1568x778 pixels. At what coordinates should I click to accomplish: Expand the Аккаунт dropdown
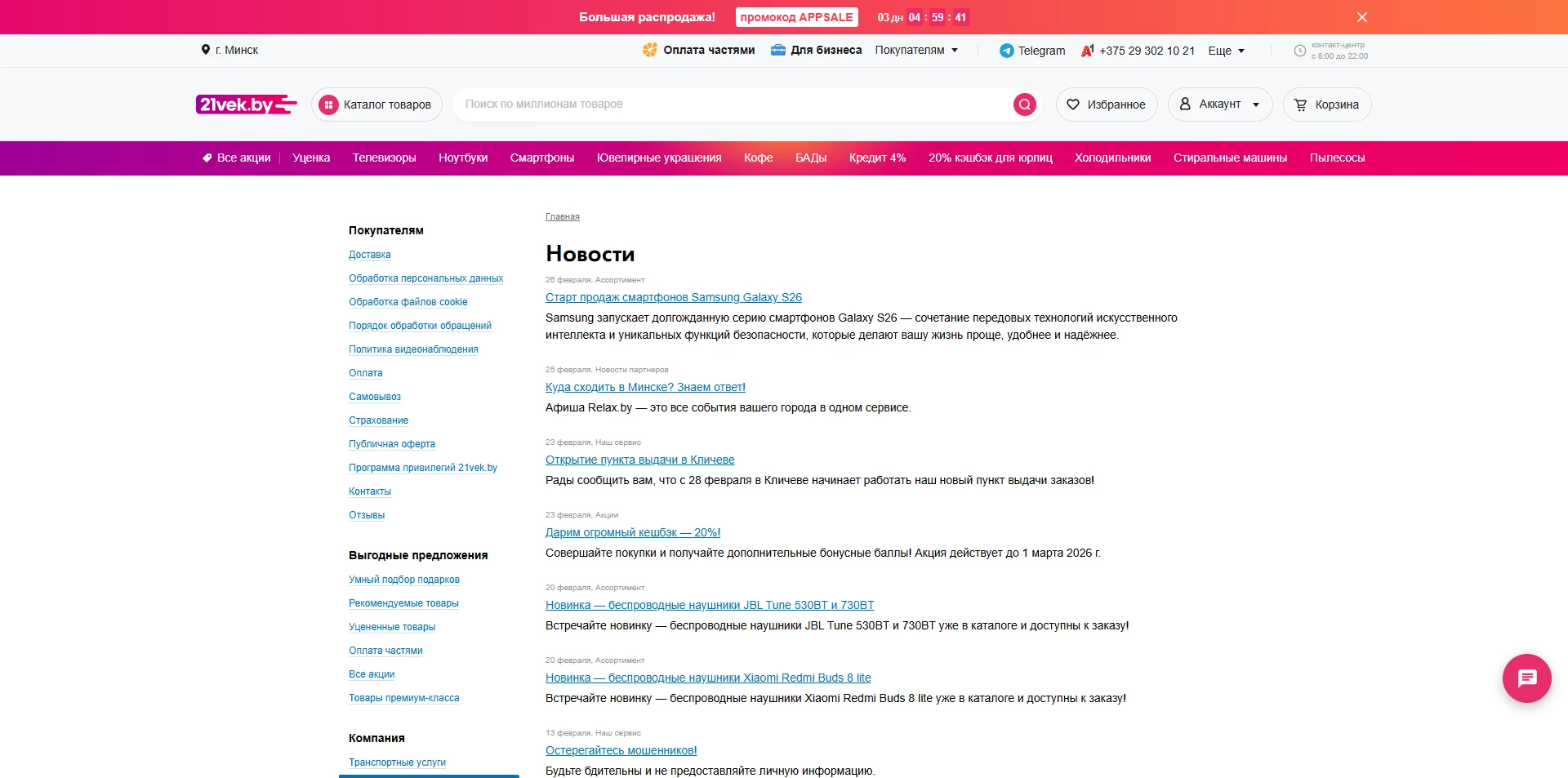(1220, 104)
